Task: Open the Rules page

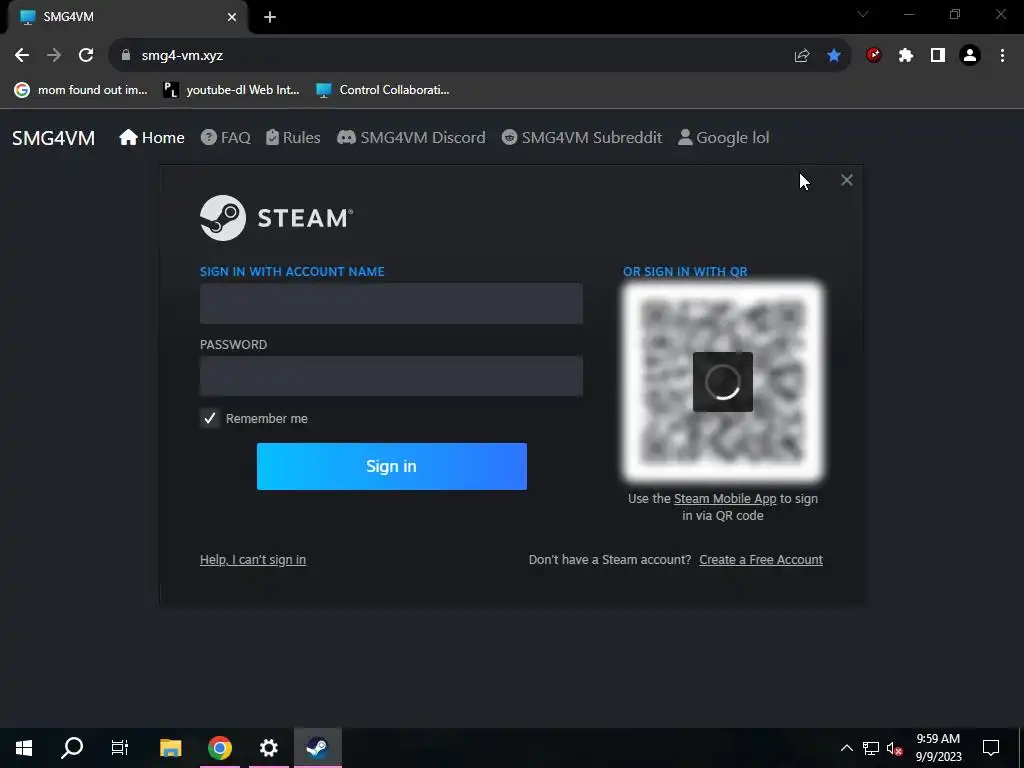Action: click(293, 138)
